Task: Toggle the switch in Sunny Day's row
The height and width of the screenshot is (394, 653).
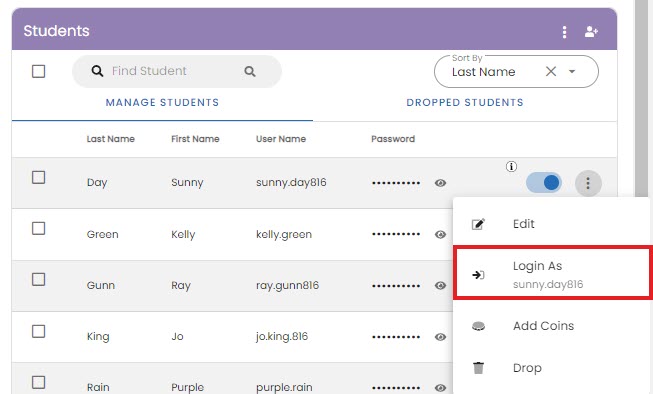Action: coord(544,183)
